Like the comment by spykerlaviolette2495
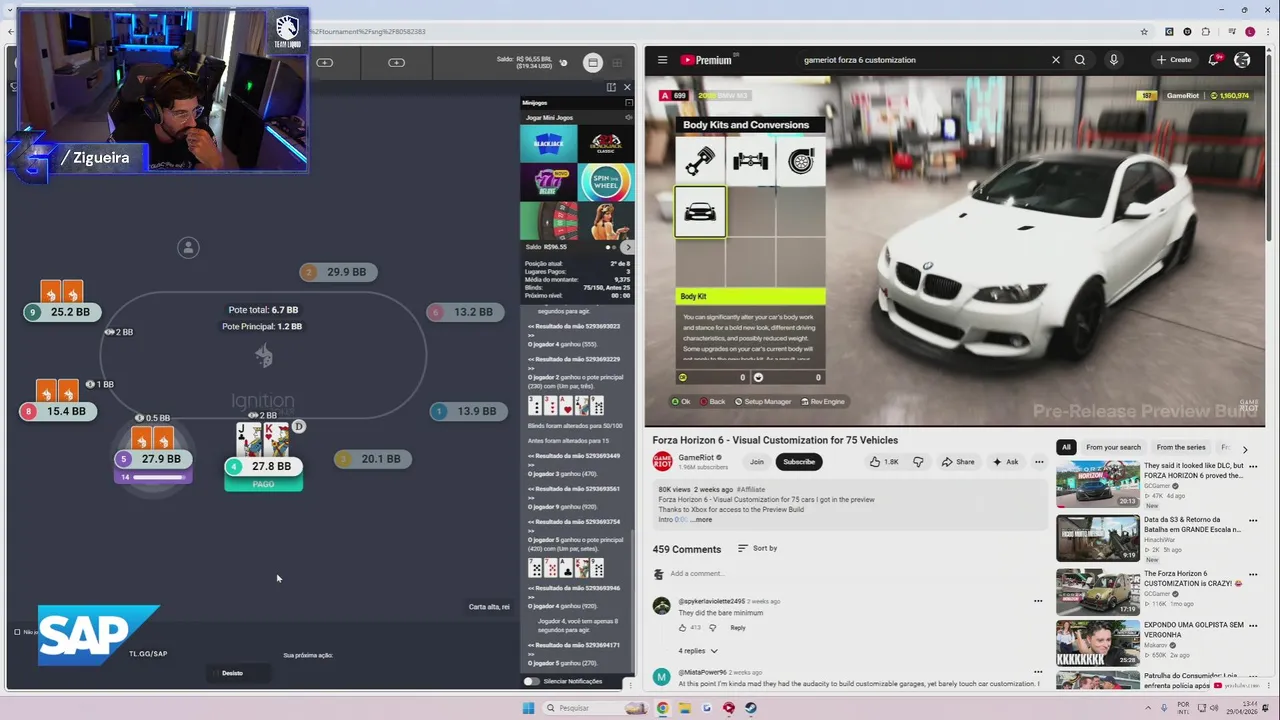Viewport: 1280px width, 720px height. [683, 628]
